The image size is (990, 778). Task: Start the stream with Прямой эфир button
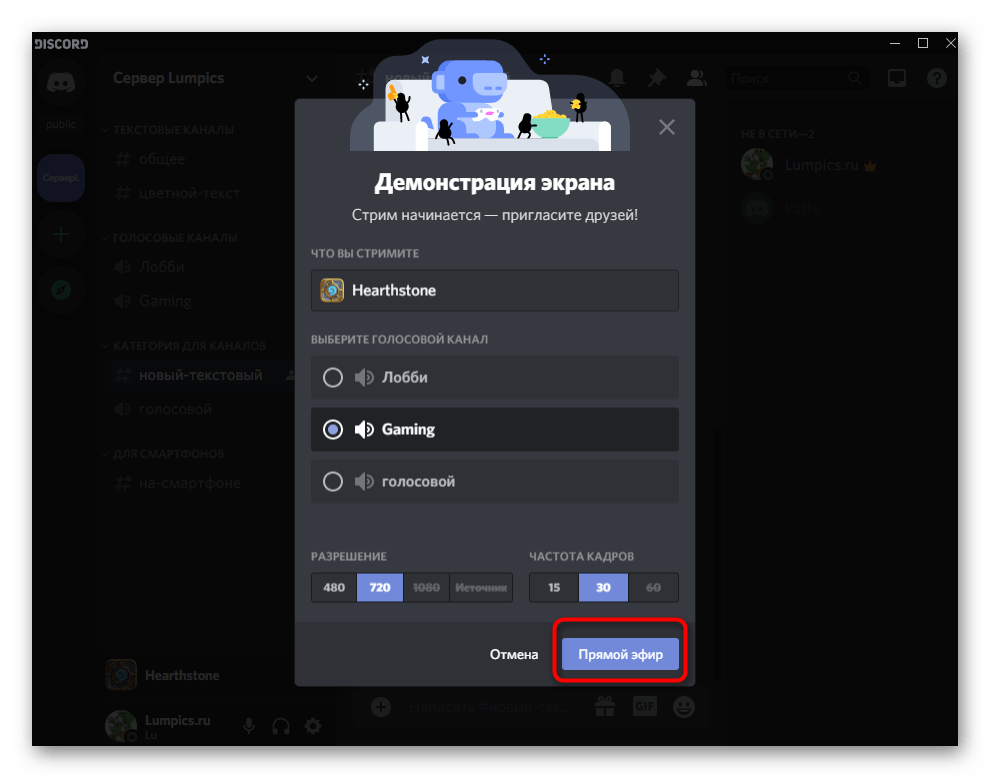click(x=619, y=652)
